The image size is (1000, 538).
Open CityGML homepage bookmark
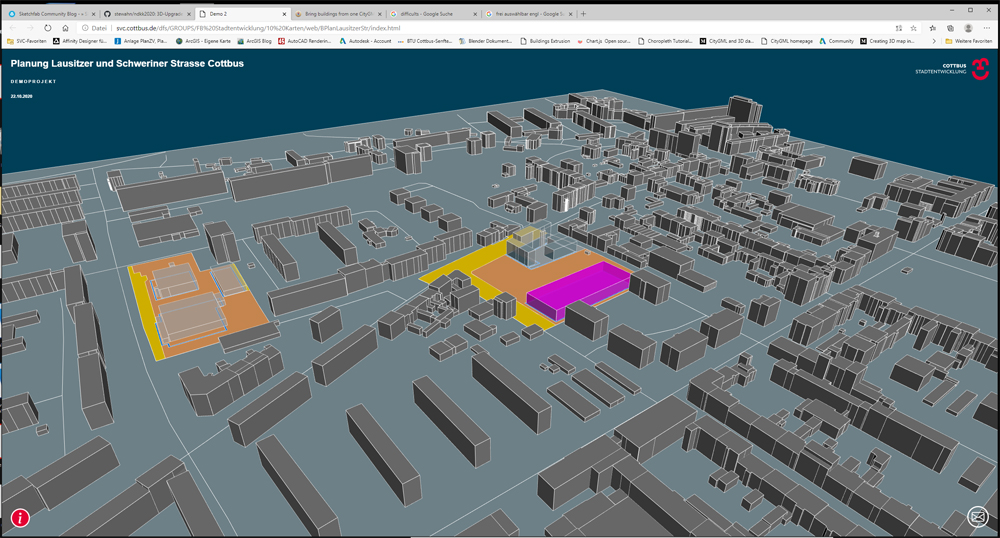tap(787, 41)
